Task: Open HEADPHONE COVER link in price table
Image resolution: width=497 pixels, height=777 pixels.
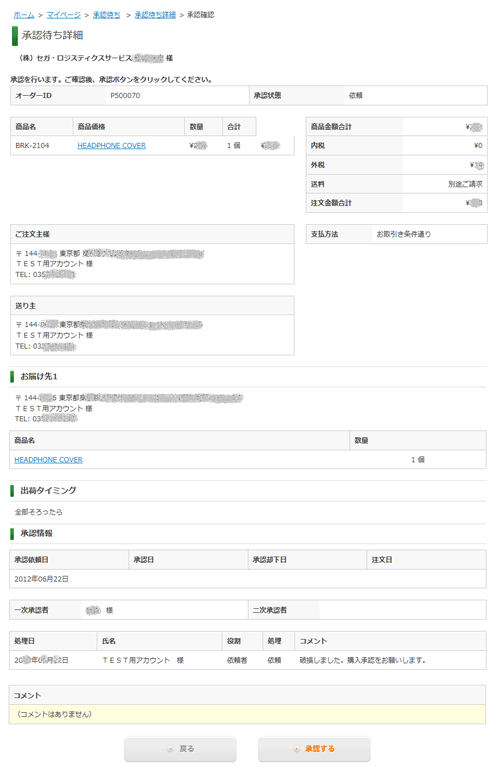Action: tap(111, 146)
